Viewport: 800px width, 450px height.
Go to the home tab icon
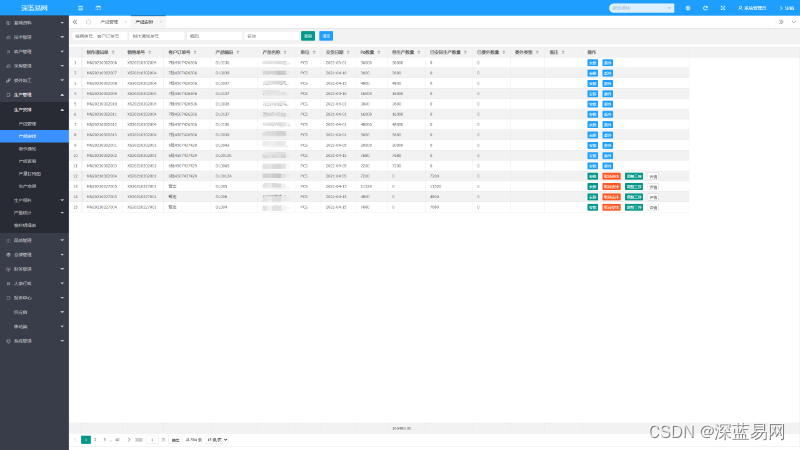pyautogui.click(x=88, y=22)
